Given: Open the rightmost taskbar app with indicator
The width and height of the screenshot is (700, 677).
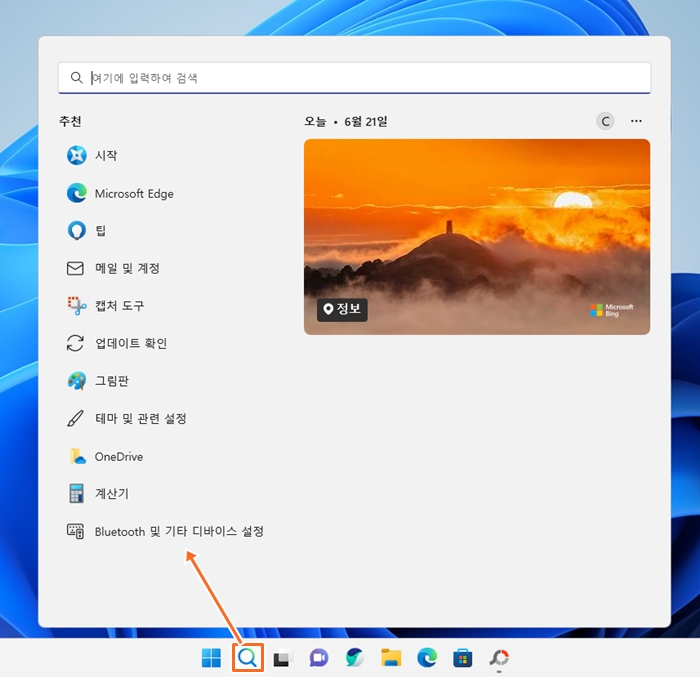Looking at the screenshot, I should [499, 658].
